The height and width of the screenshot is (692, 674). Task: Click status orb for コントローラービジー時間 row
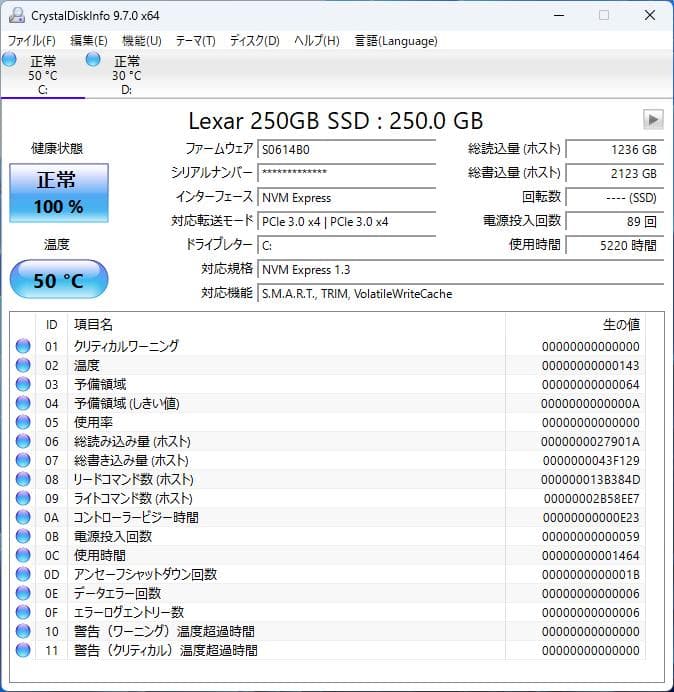click(23, 517)
